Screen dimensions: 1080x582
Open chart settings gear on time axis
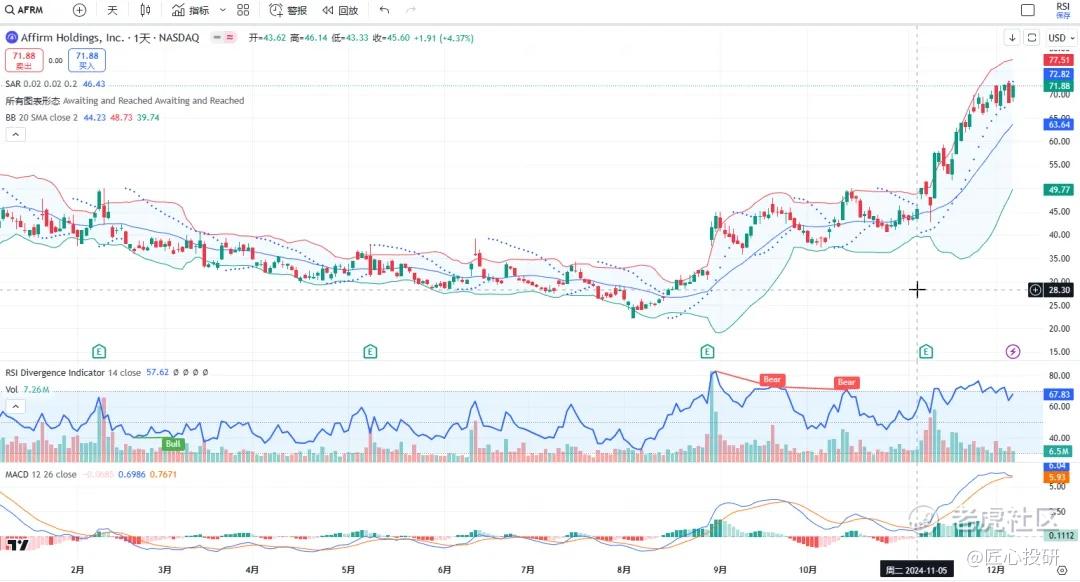[1062, 570]
